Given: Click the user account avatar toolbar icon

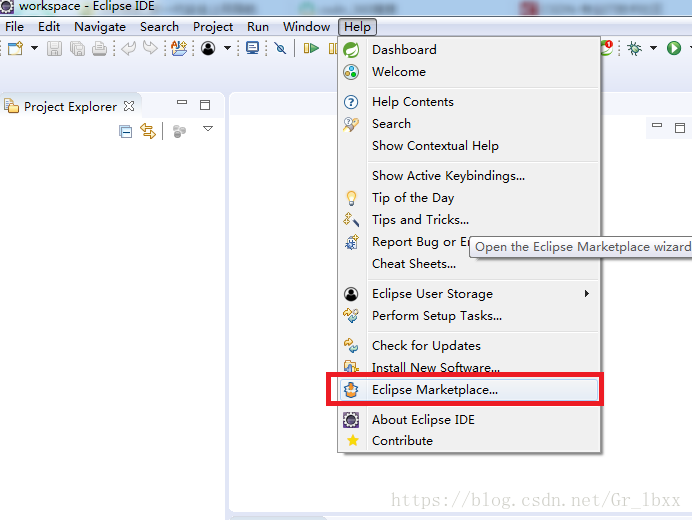Looking at the screenshot, I should point(208,48).
